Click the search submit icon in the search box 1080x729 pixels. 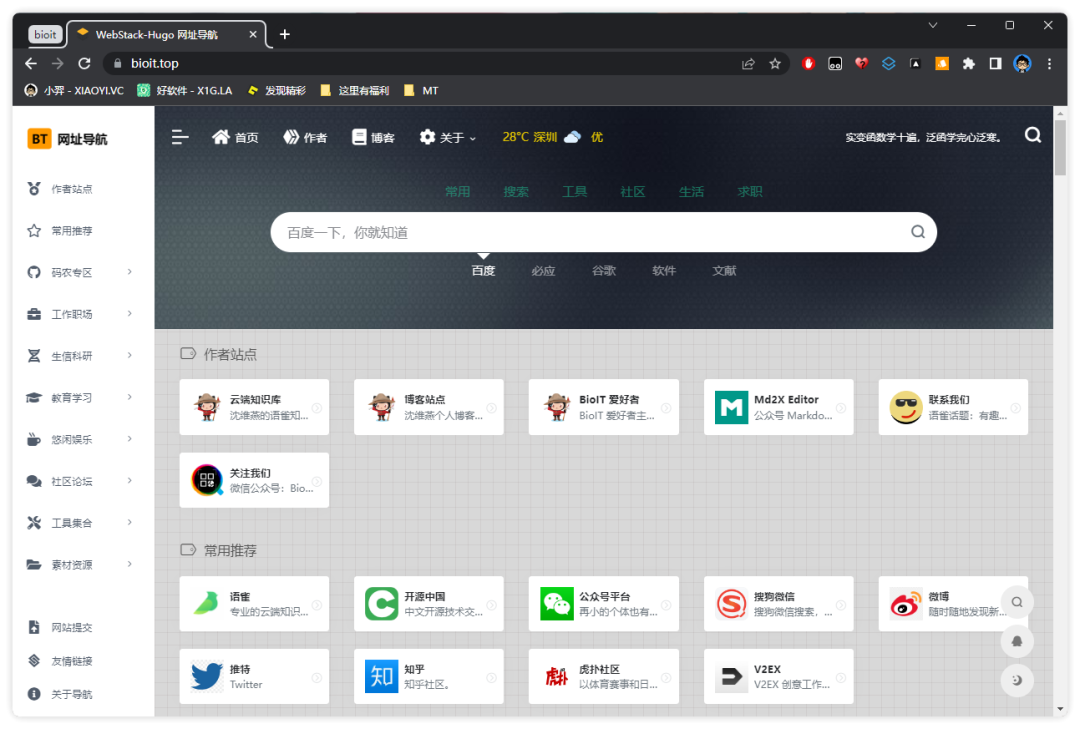[918, 232]
